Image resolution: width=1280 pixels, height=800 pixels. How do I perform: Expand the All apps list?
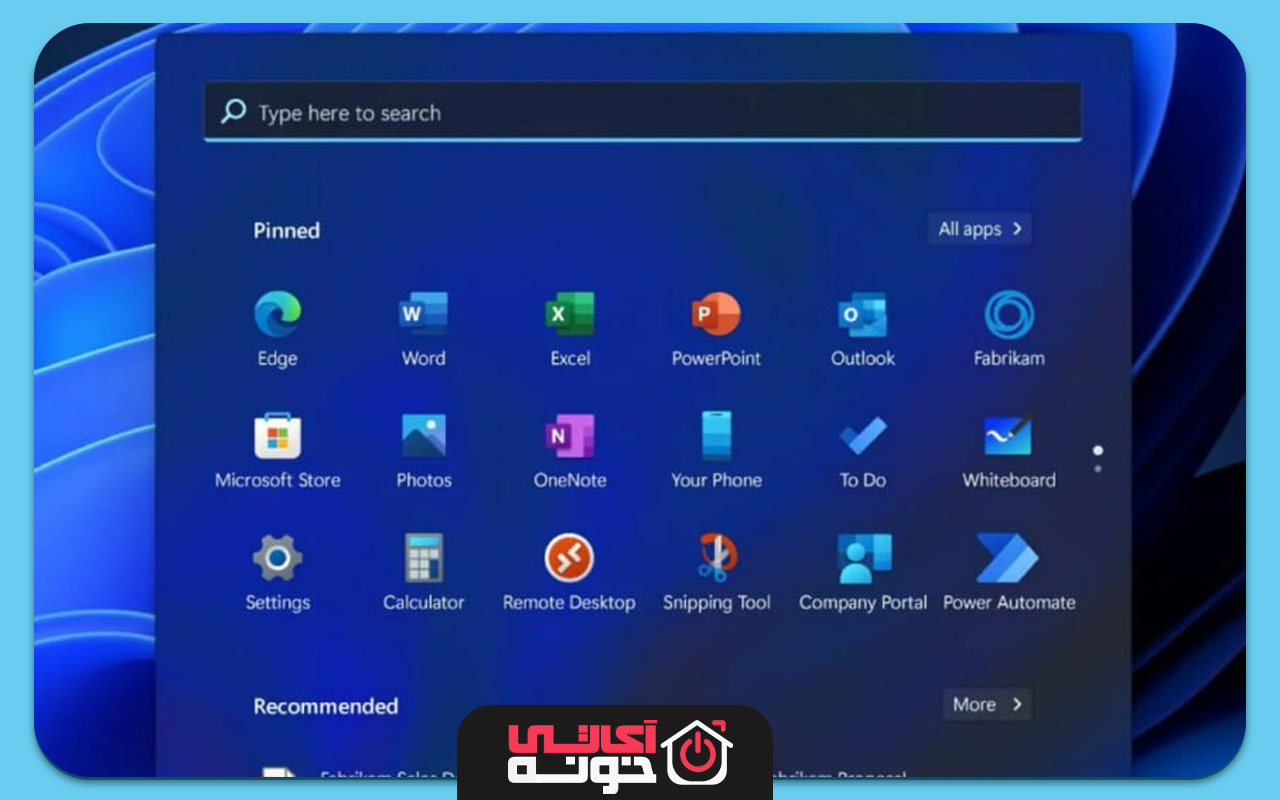coord(980,229)
